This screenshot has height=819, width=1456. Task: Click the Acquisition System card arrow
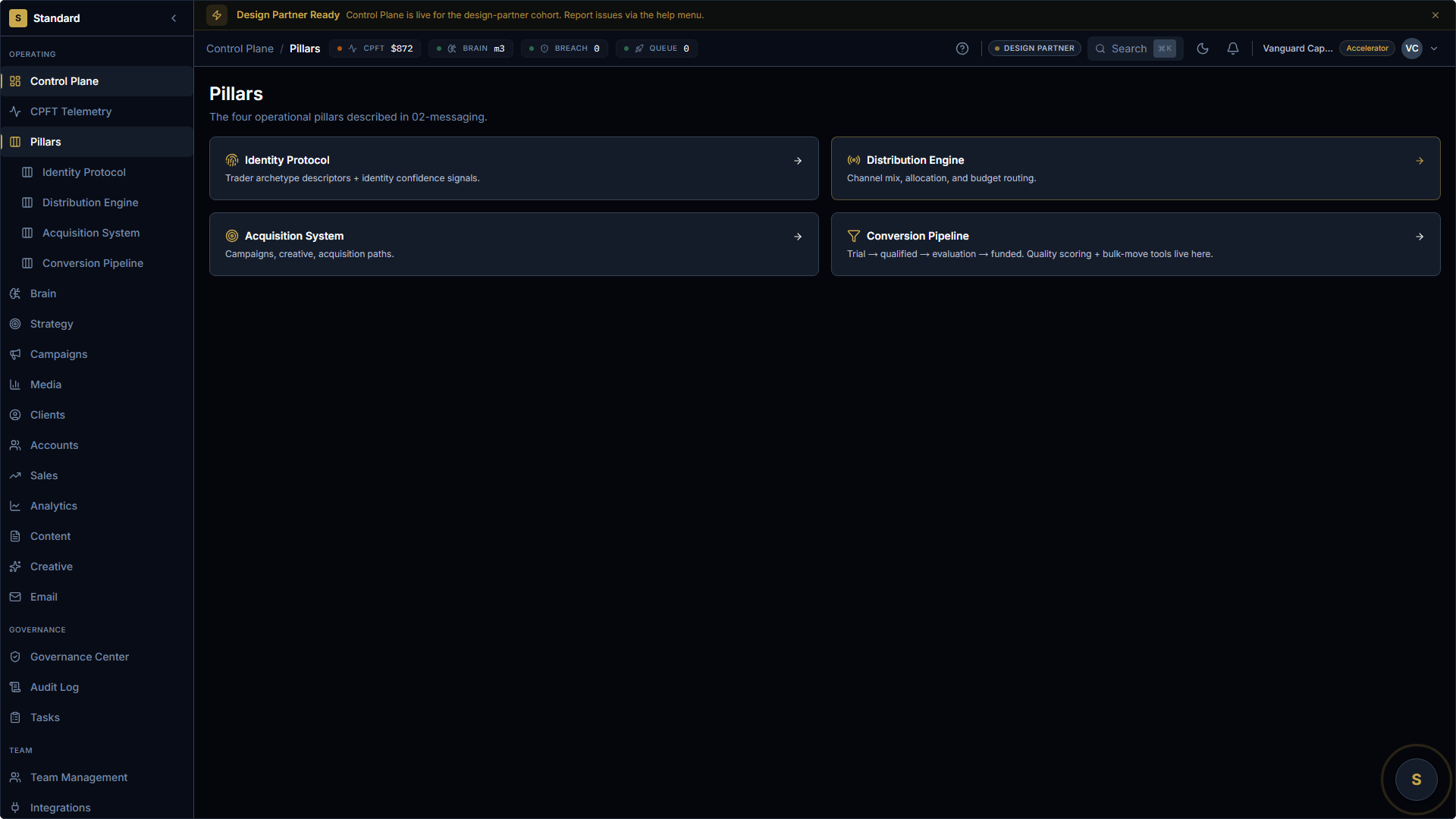[798, 237]
